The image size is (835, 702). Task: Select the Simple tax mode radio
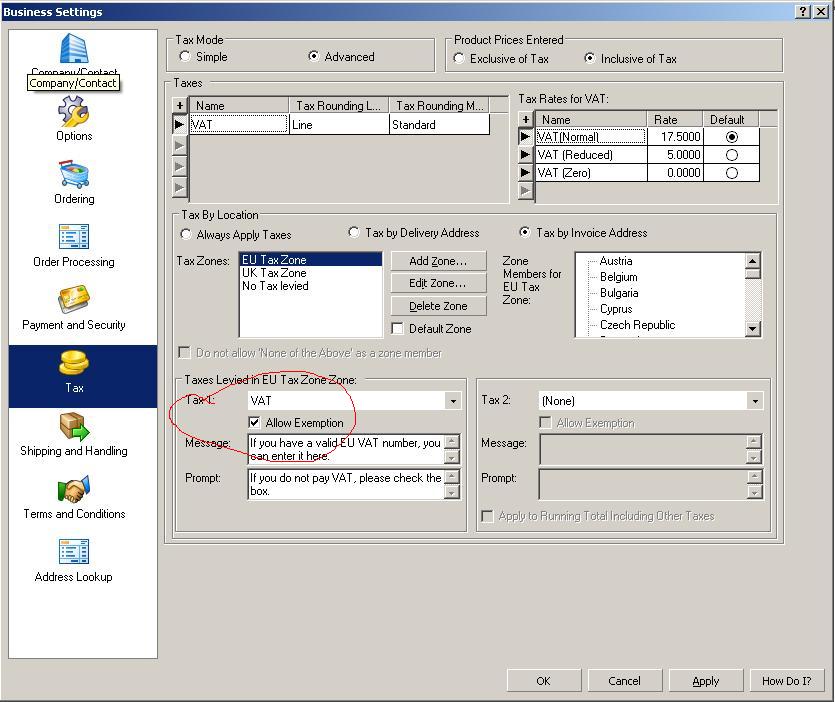(x=185, y=57)
